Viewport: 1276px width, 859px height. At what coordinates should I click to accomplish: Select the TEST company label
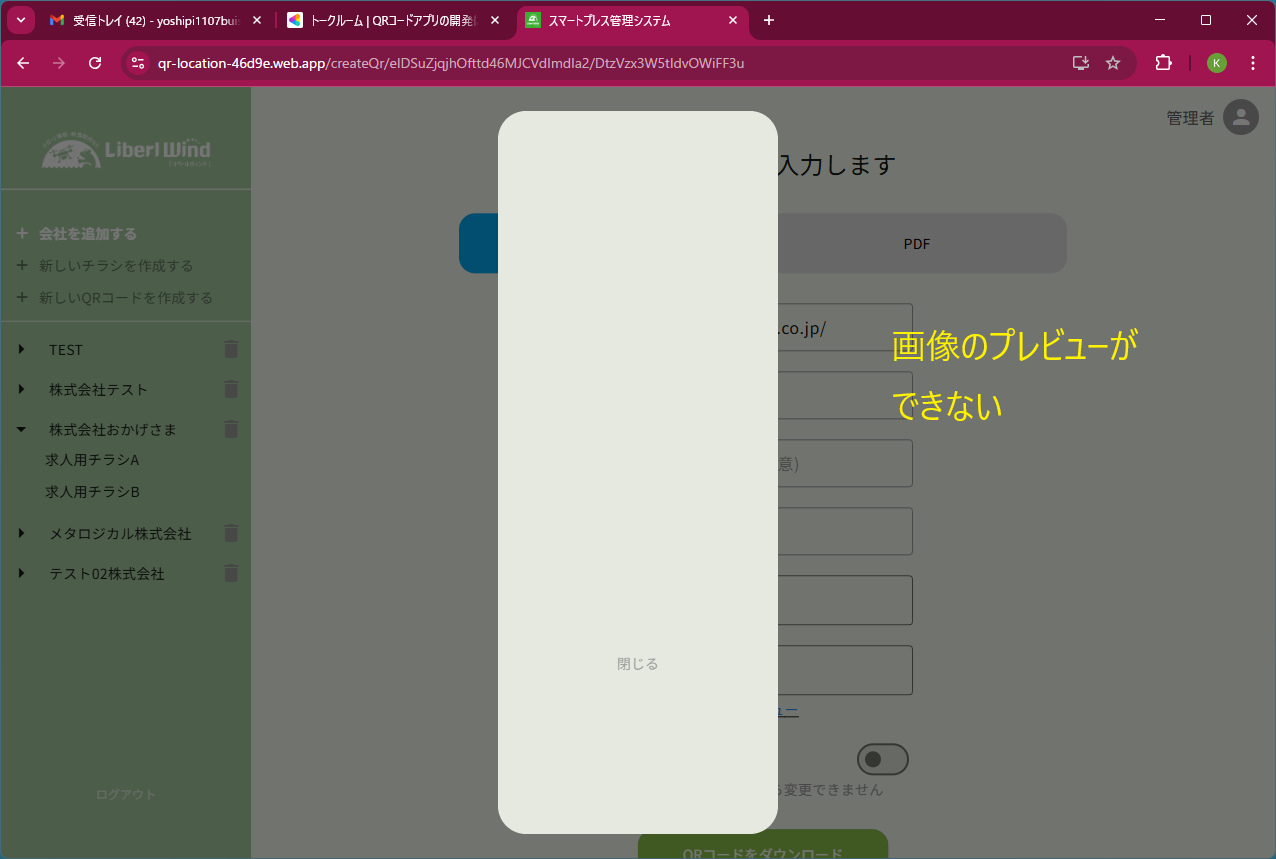[66, 350]
